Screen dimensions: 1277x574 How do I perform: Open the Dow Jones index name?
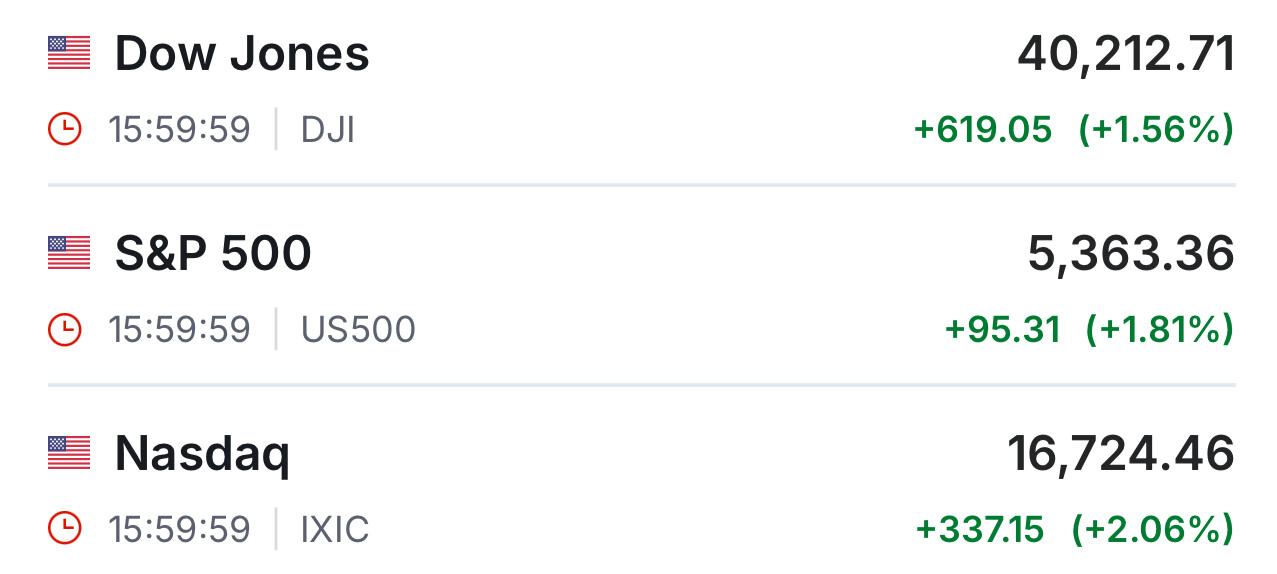(x=242, y=54)
